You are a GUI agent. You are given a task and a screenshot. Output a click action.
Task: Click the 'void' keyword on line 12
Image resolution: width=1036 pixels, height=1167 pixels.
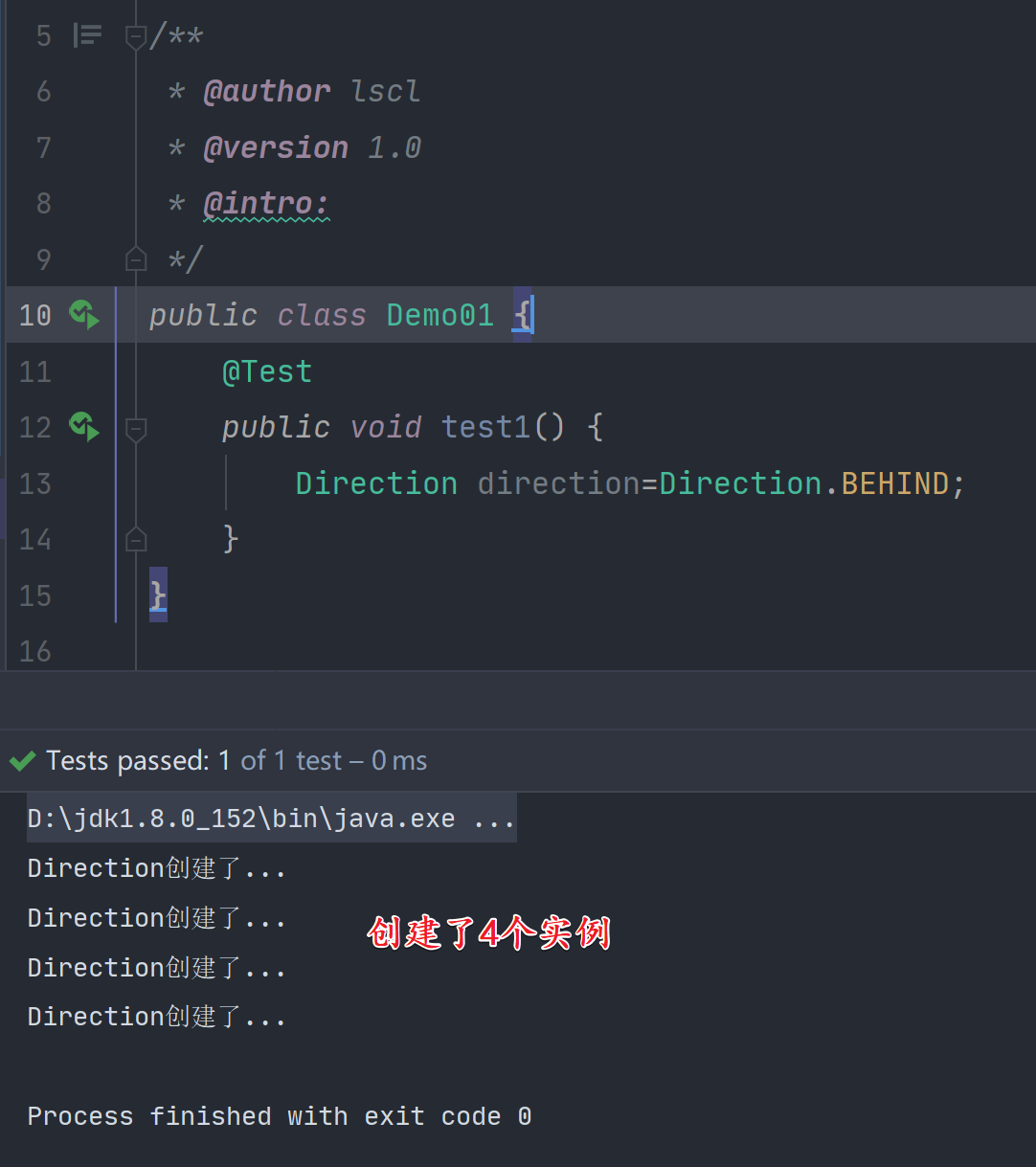pos(386,427)
